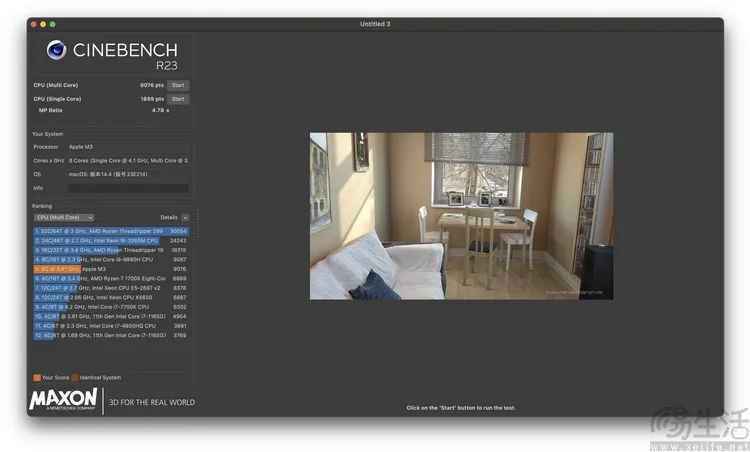750x452 pixels.
Task: Click the yellow minimize window button
Action: (43, 24)
